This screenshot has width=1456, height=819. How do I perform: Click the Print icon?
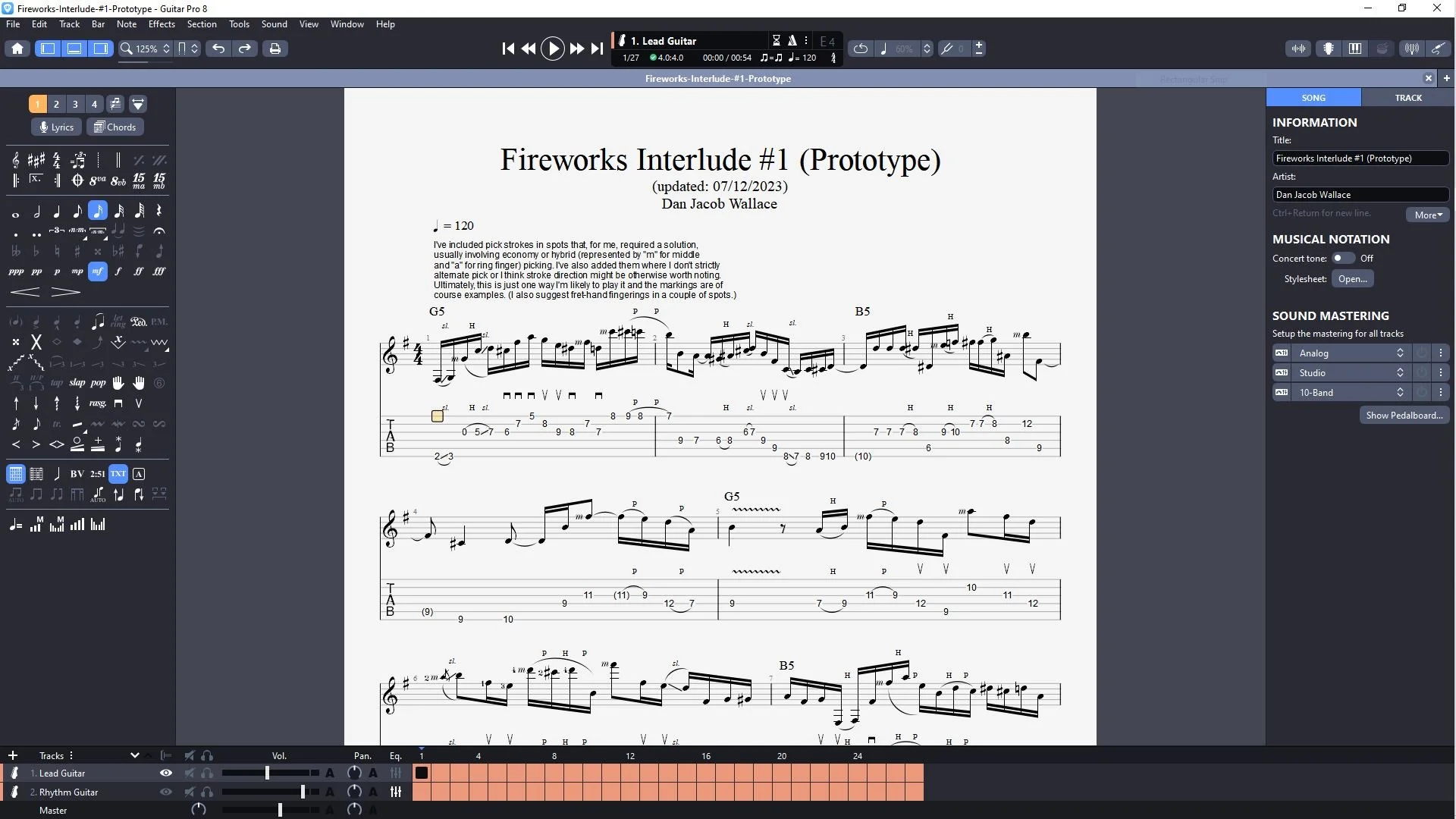click(x=275, y=49)
